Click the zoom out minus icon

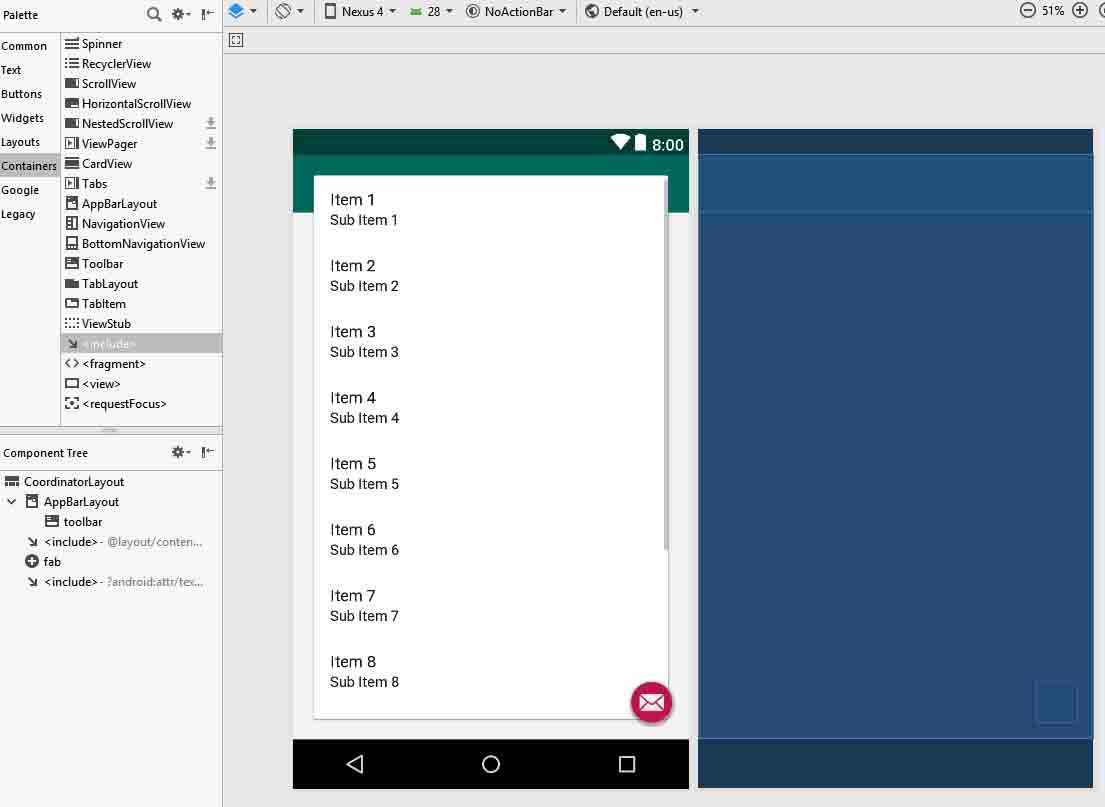click(x=1027, y=11)
